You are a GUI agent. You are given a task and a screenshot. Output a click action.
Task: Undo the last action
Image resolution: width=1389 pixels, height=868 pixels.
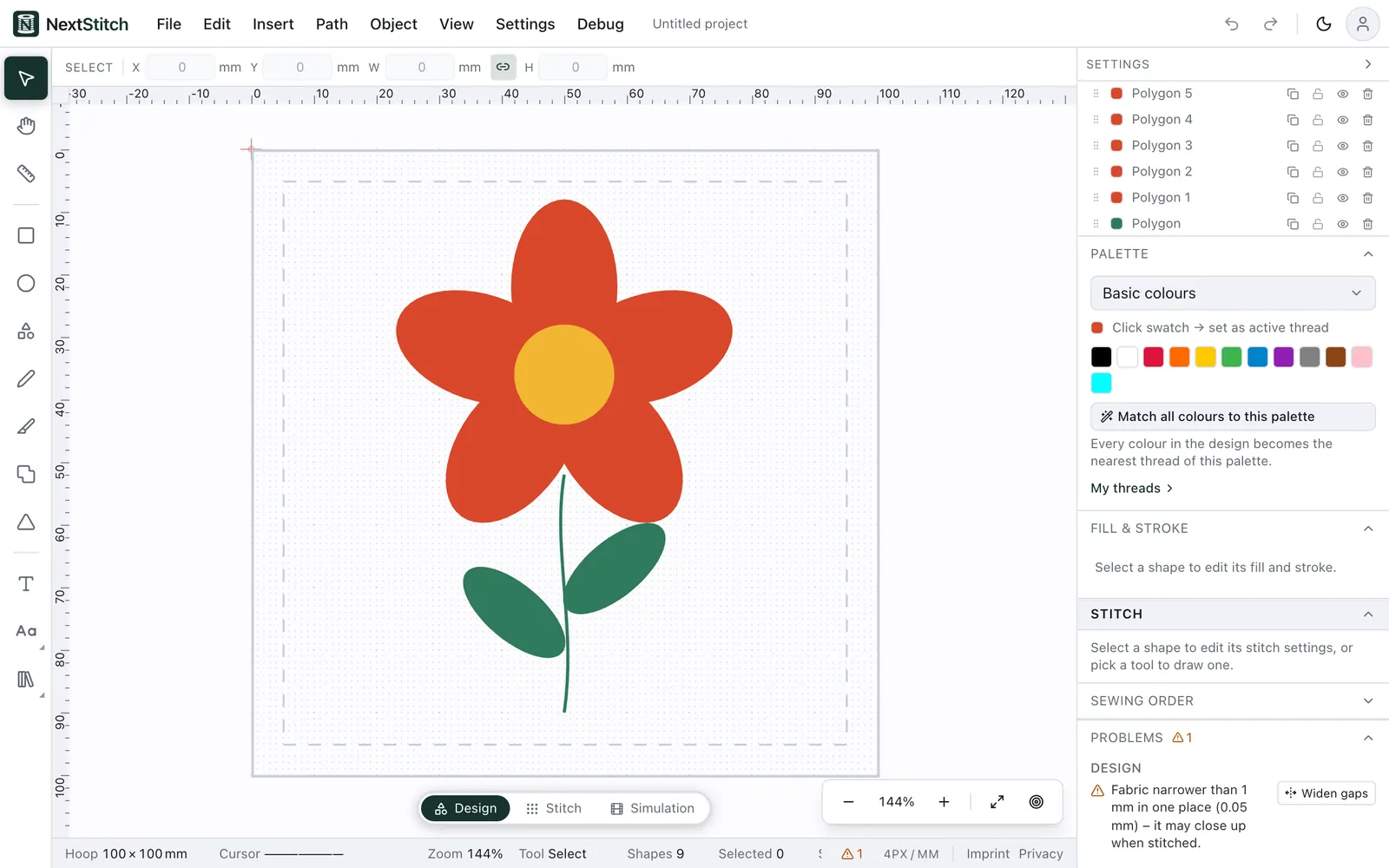pos(1231,24)
